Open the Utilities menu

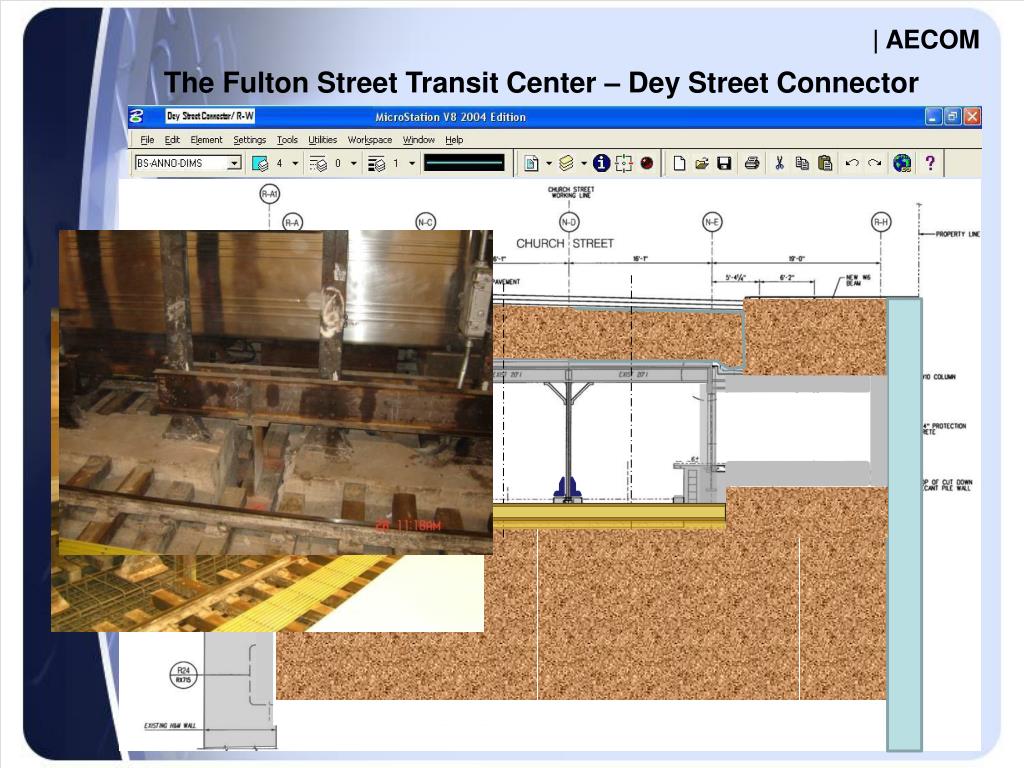[323, 140]
